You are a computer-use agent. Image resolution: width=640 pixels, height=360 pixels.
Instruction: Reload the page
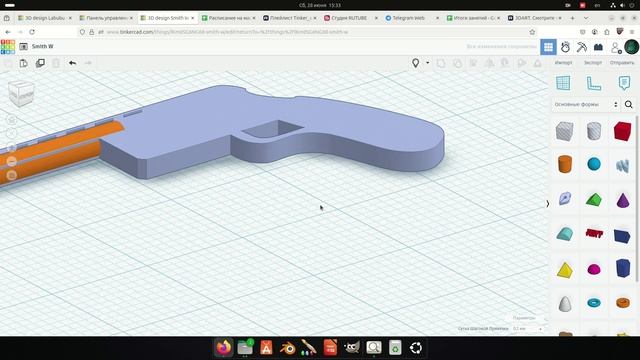(x=32, y=32)
